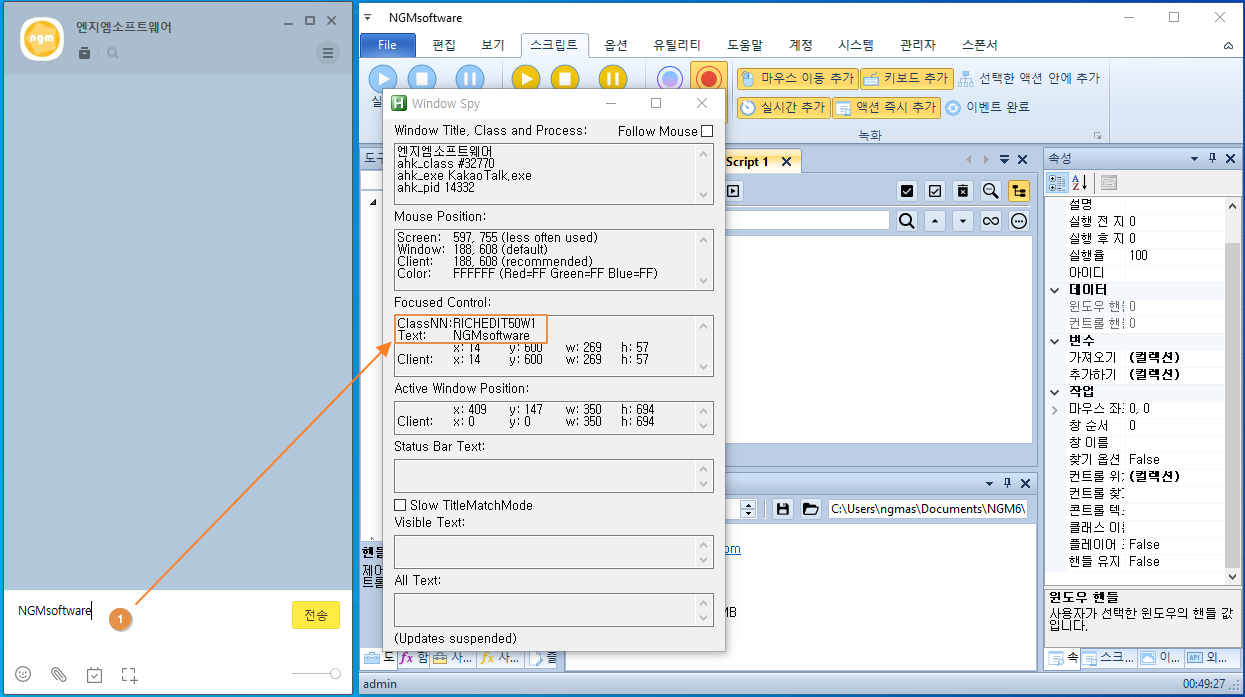
Task: Click search button beside script search box
Action: pos(906,221)
